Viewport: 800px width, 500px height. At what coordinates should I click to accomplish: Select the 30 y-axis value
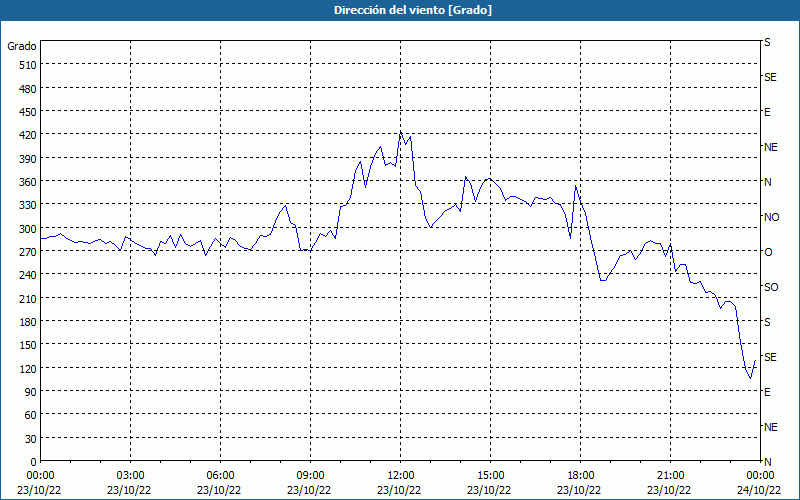tap(31, 439)
